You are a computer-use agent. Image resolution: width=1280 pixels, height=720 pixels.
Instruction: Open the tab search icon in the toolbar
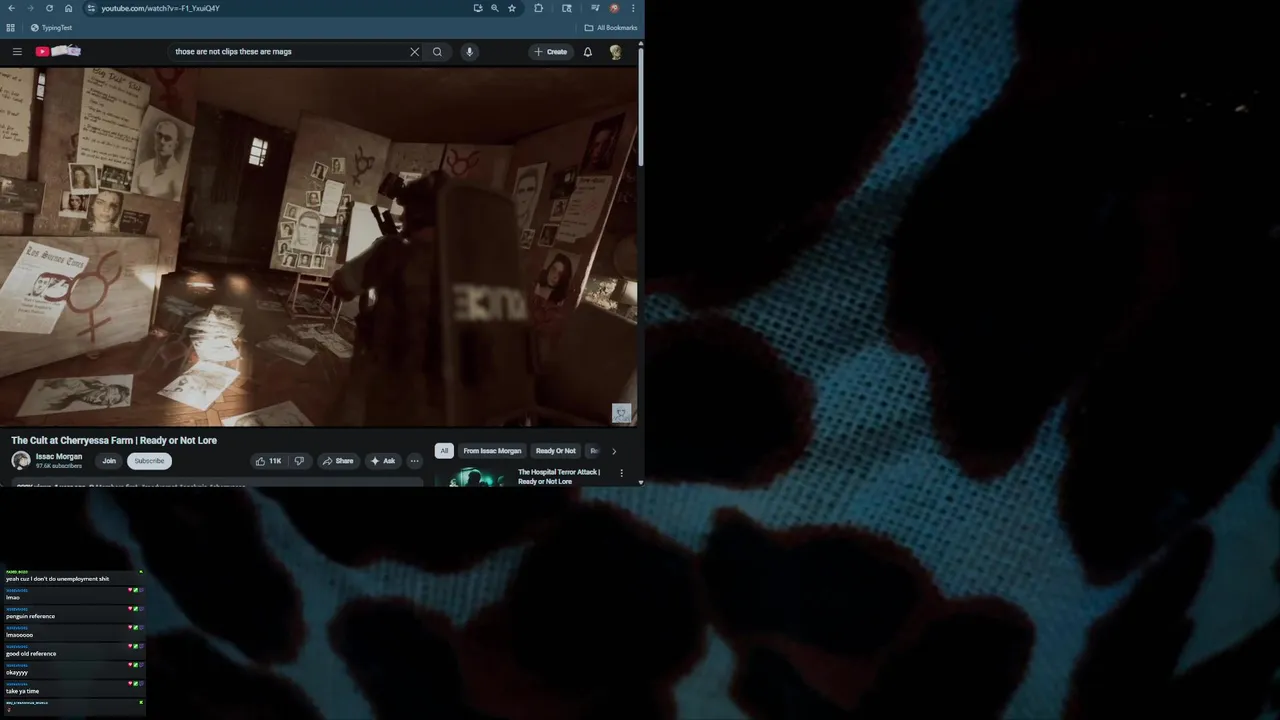[x=567, y=8]
